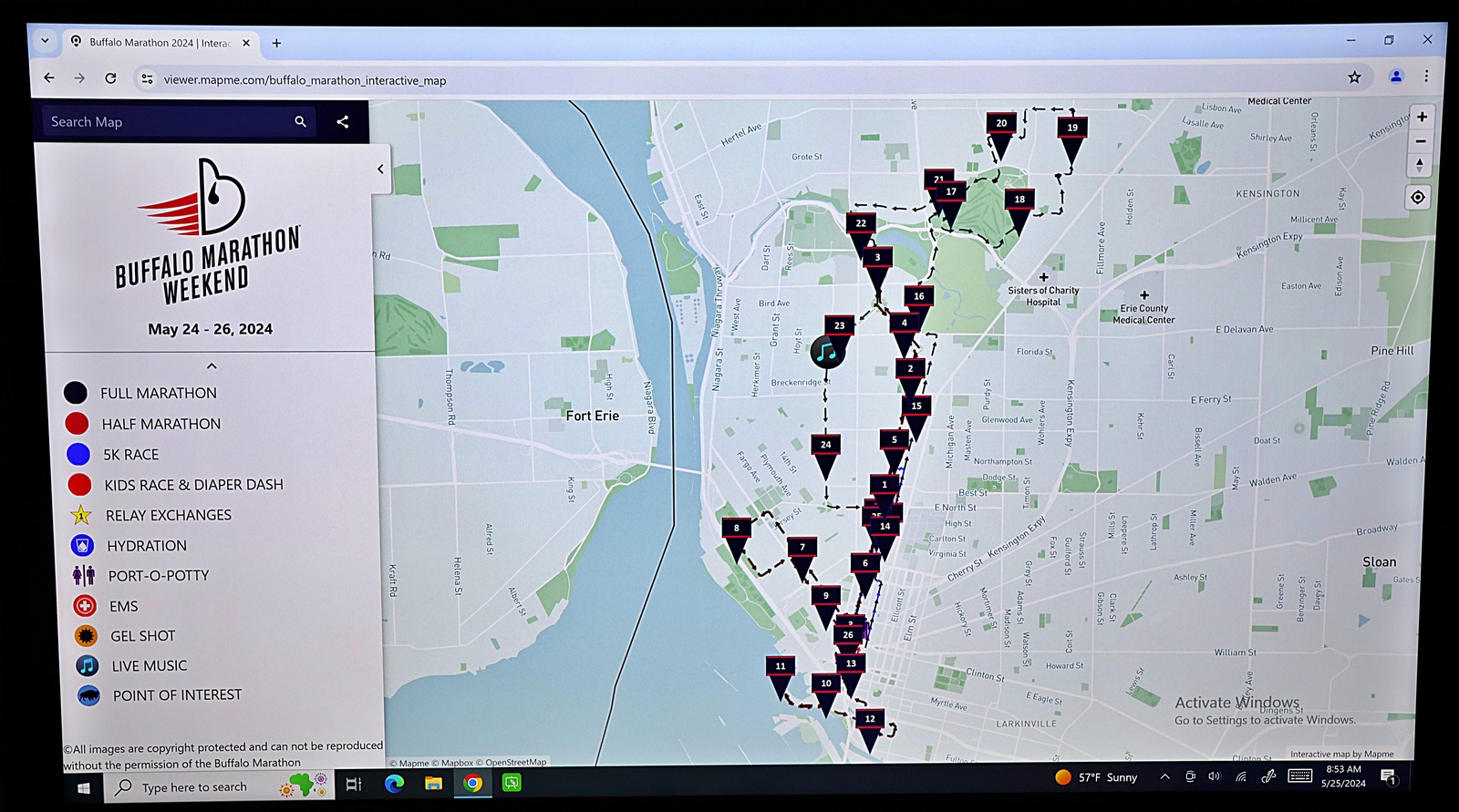Select mile marker 6 on the map
Image resolution: width=1459 pixels, height=812 pixels.
click(x=865, y=573)
